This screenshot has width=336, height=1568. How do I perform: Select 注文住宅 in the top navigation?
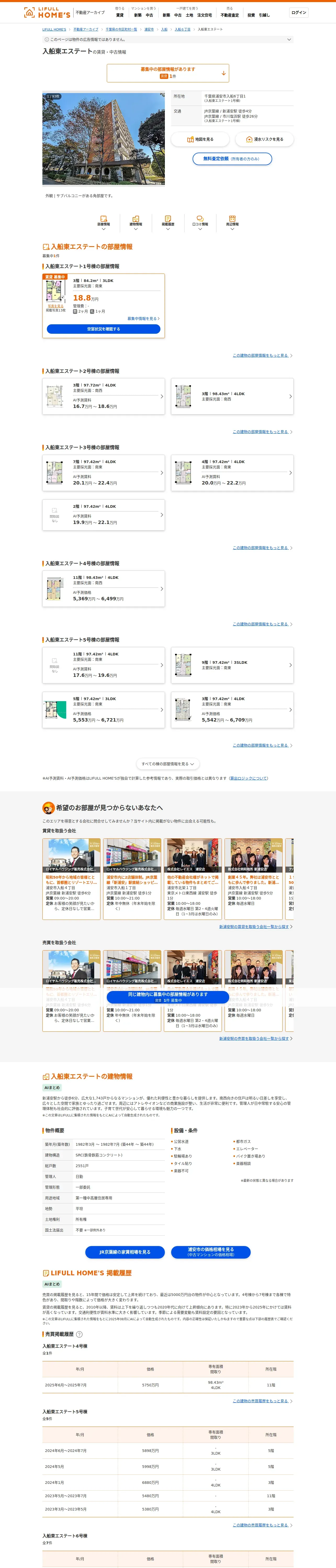205,15
